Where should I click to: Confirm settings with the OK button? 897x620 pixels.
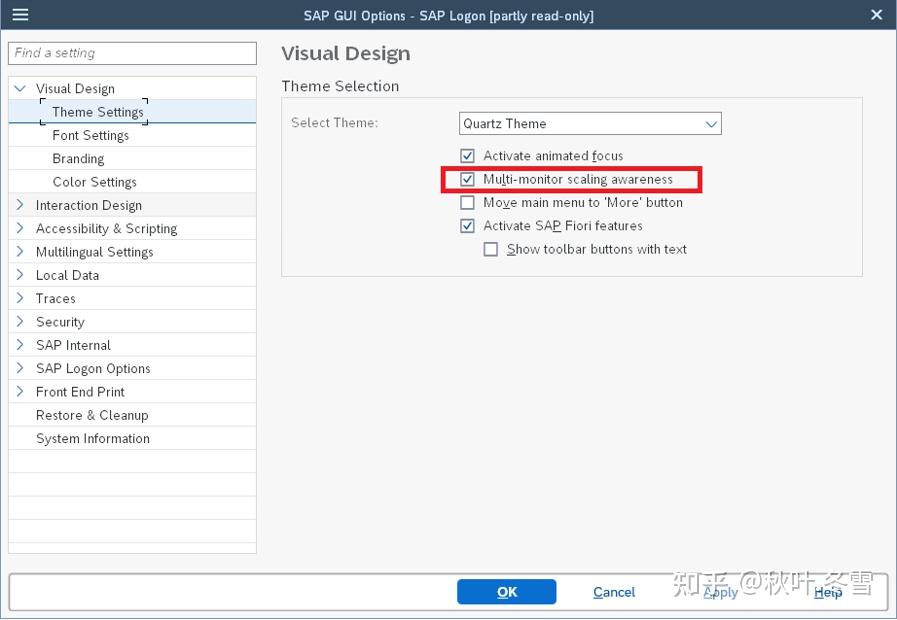tap(506, 592)
